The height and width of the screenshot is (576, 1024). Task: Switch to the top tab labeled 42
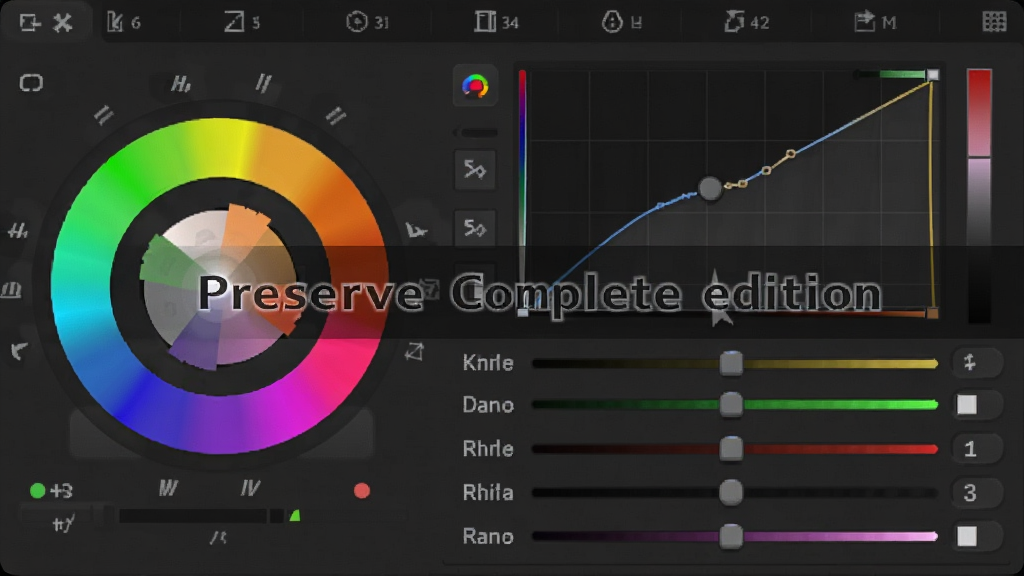[746, 22]
